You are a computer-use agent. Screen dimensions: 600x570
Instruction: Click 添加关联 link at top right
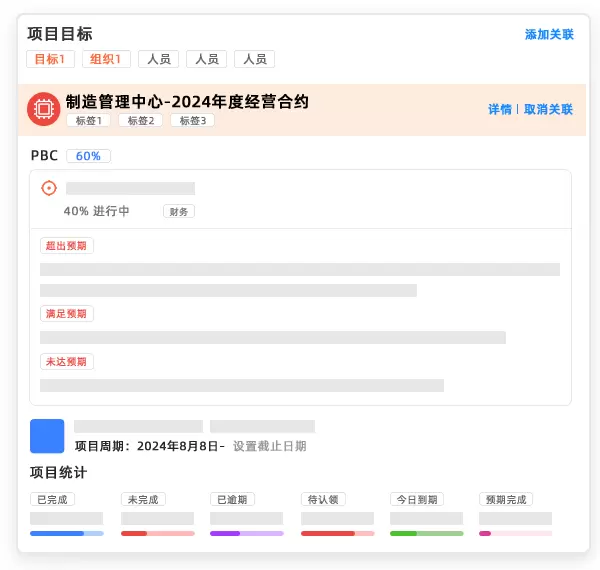(x=549, y=35)
